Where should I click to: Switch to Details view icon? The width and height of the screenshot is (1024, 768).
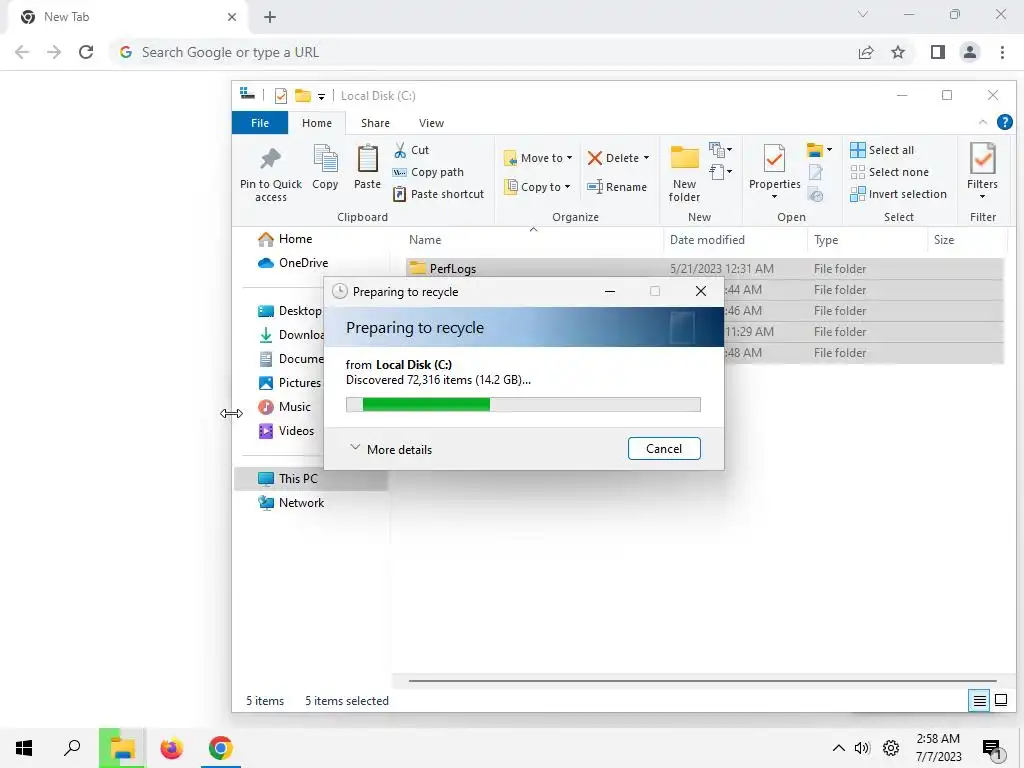[x=979, y=701]
